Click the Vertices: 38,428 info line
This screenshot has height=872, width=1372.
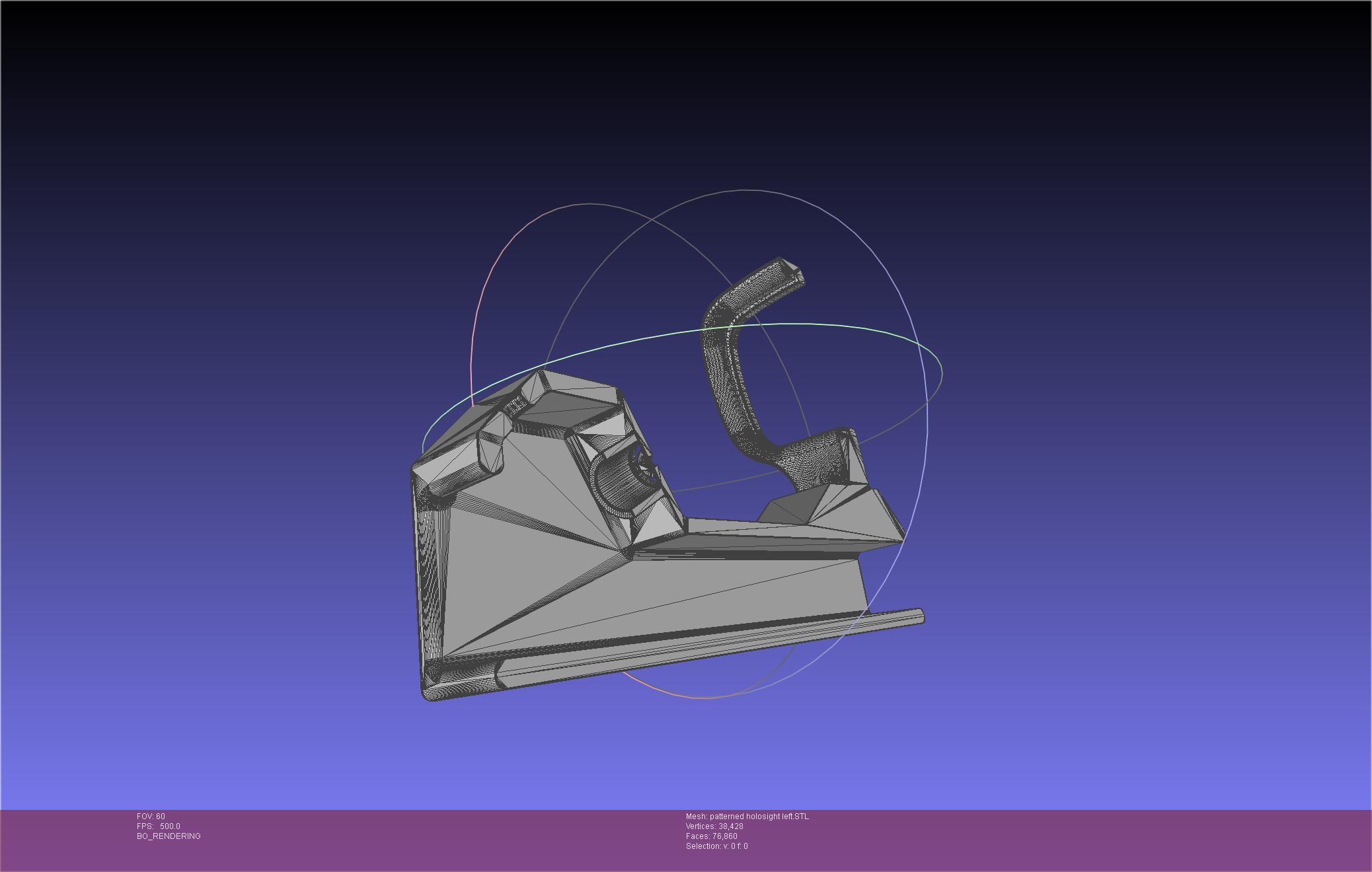(x=714, y=826)
